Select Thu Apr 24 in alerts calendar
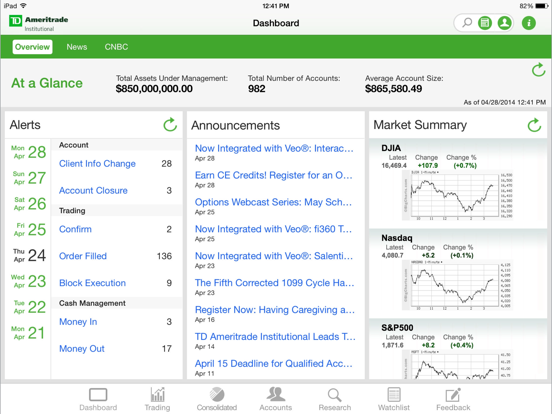The width and height of the screenshot is (552, 414). click(29, 255)
